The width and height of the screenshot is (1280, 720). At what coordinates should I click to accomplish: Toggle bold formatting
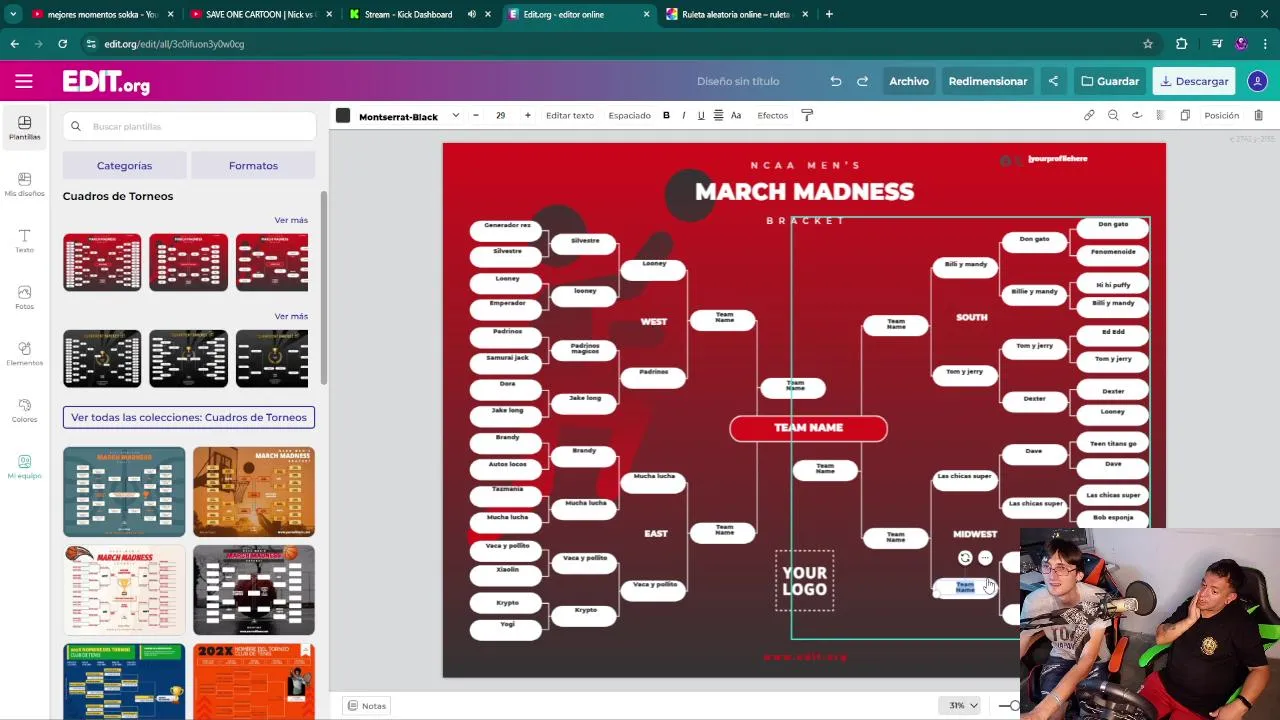point(666,115)
